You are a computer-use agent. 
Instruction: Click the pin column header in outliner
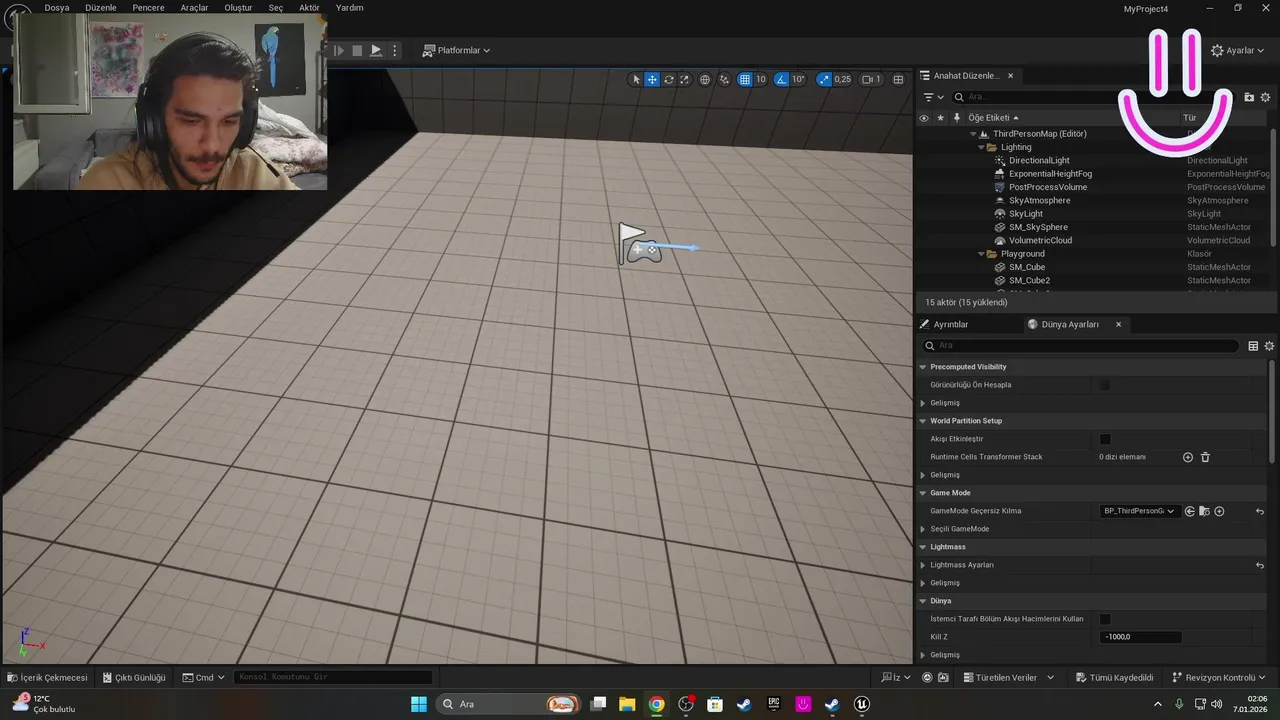957,118
